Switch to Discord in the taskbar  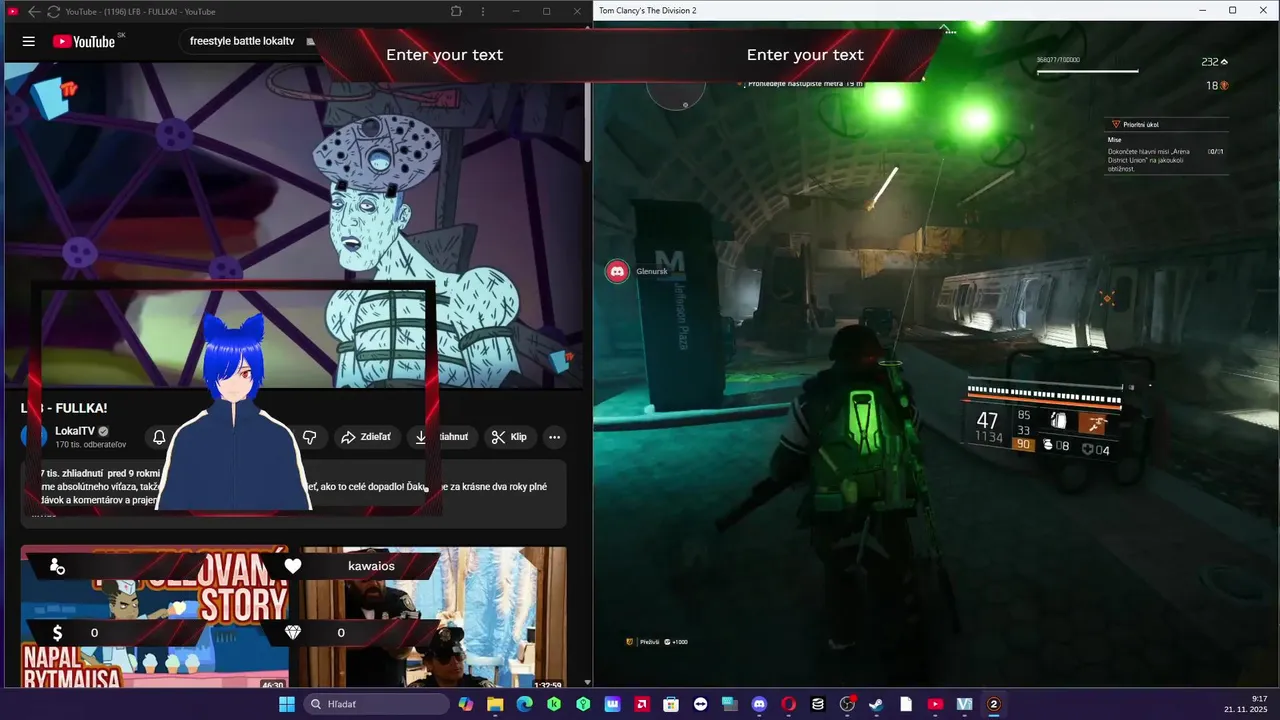pyautogui.click(x=759, y=704)
